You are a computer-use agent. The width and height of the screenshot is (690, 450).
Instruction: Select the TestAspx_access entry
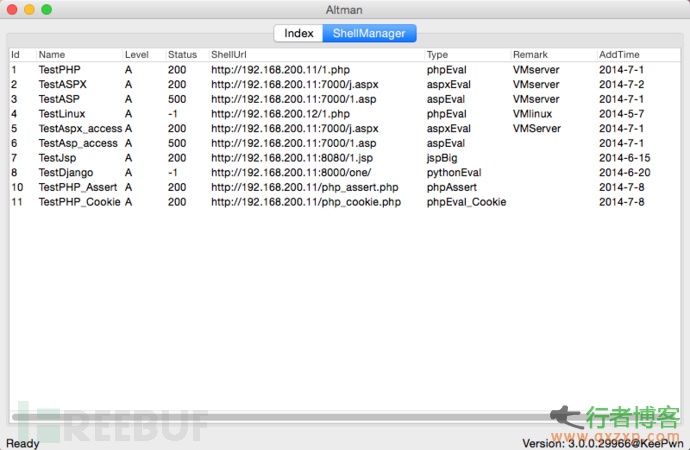[80, 128]
